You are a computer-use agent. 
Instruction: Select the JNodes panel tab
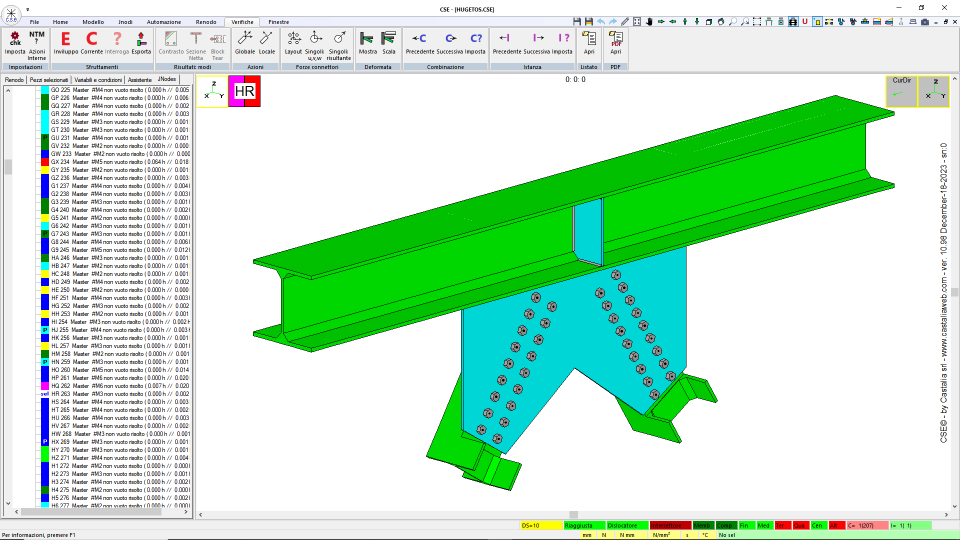click(167, 79)
